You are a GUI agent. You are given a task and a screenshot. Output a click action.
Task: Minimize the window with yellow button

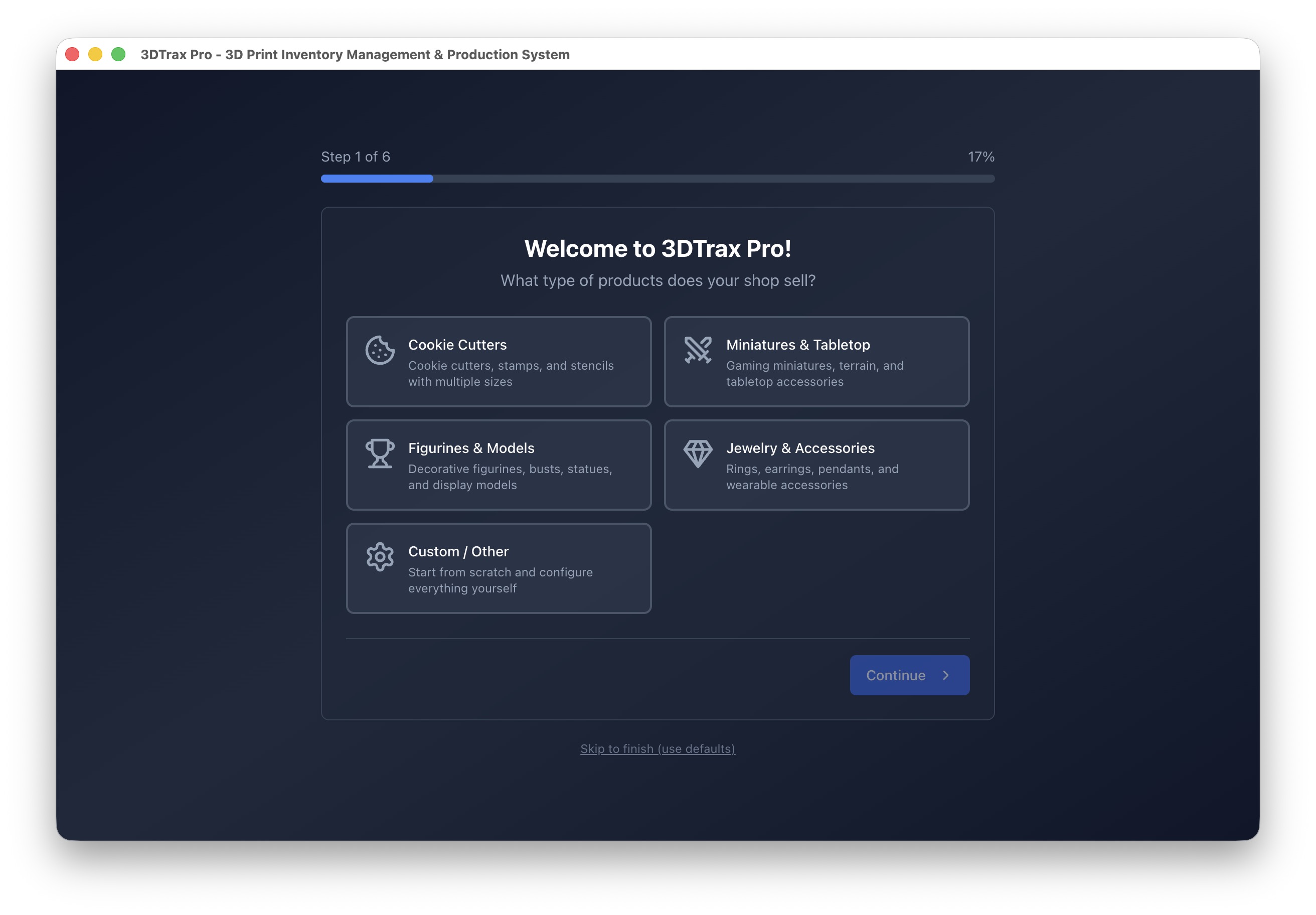(95, 55)
